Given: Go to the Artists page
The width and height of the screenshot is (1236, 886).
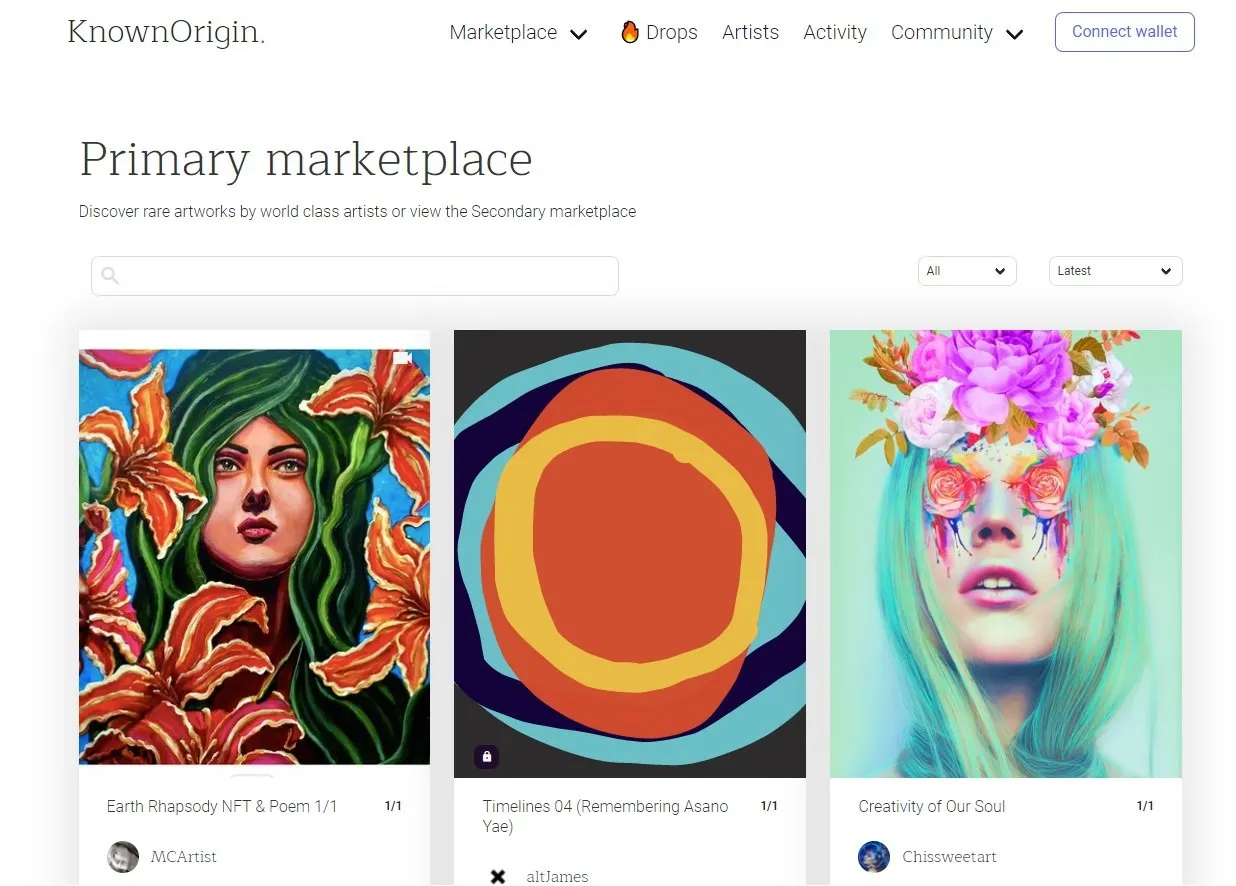Looking at the screenshot, I should (750, 32).
